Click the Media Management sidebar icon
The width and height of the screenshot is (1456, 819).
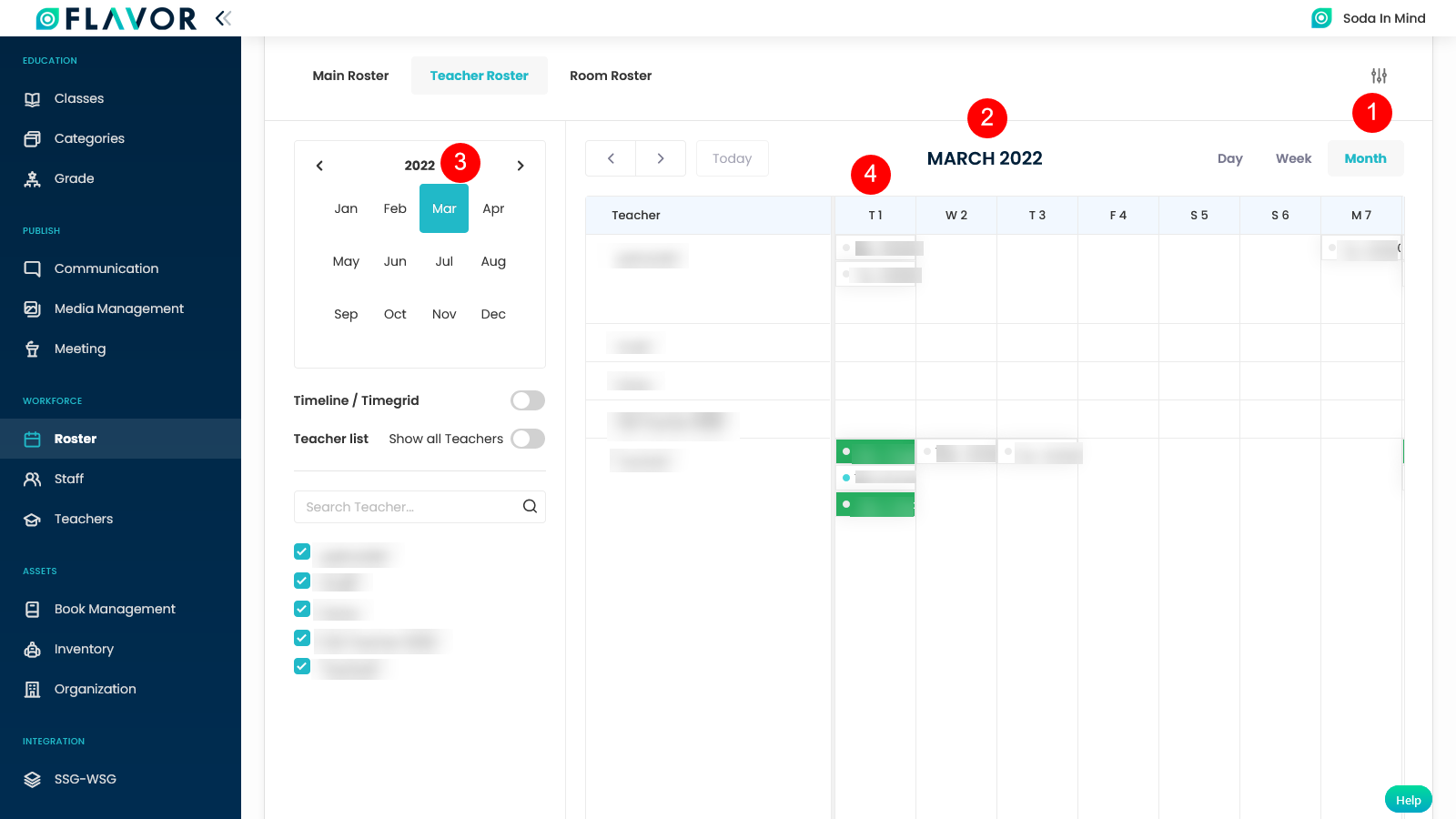click(x=32, y=308)
